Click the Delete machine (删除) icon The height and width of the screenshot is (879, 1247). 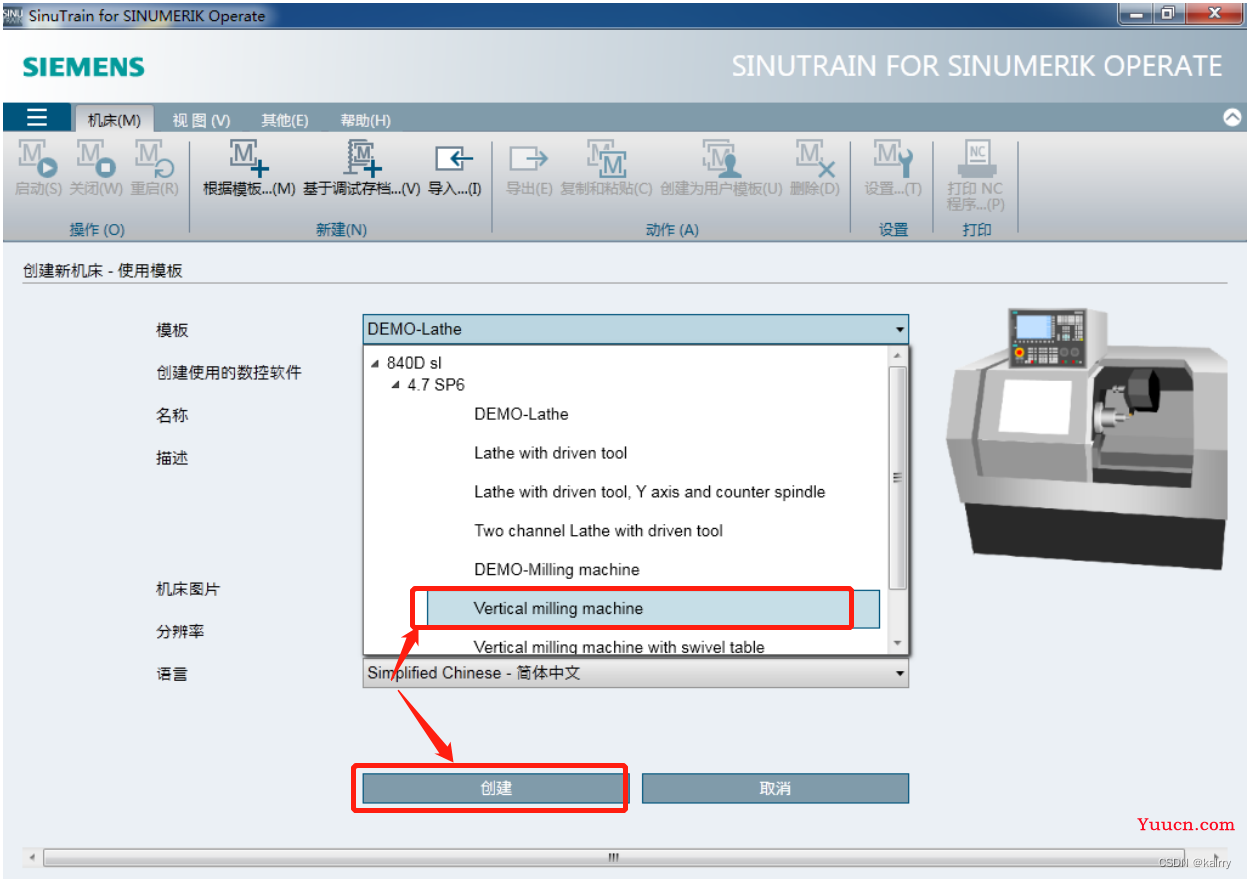pos(815,158)
